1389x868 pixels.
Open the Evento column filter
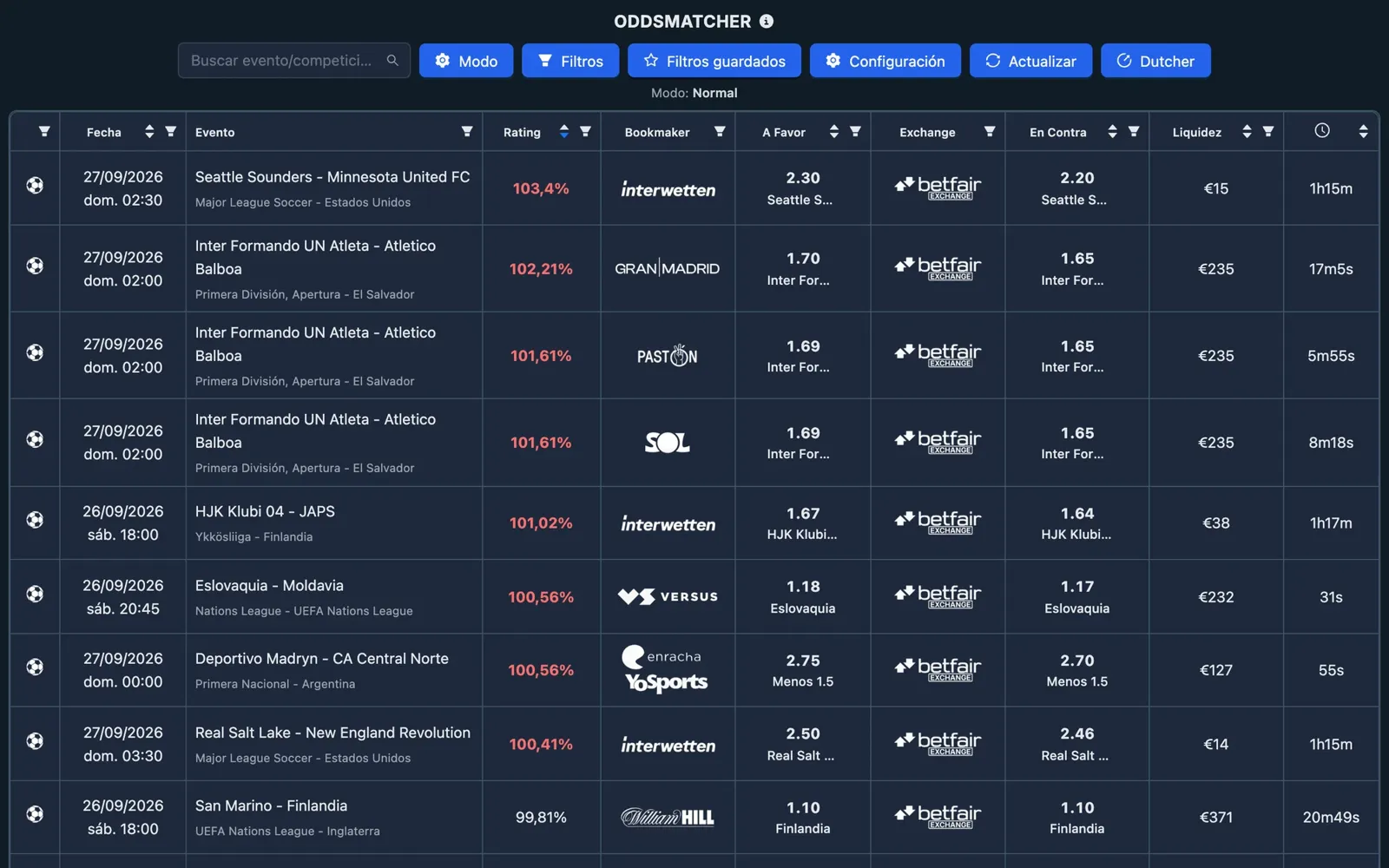[x=467, y=132]
